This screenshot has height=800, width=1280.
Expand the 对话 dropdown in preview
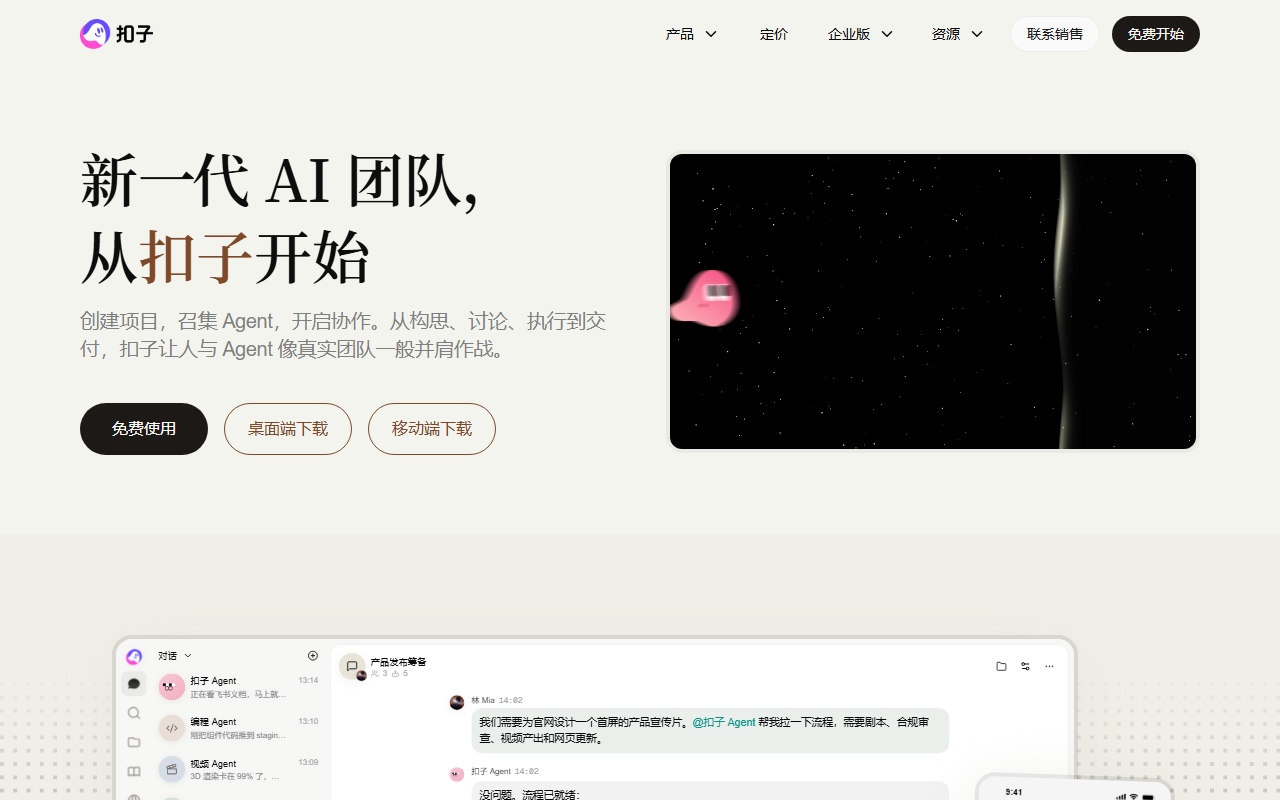tap(175, 656)
